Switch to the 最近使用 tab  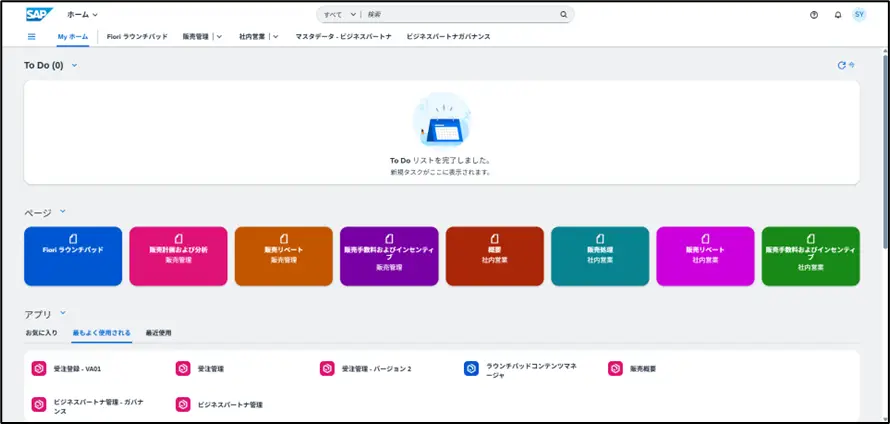click(159, 332)
